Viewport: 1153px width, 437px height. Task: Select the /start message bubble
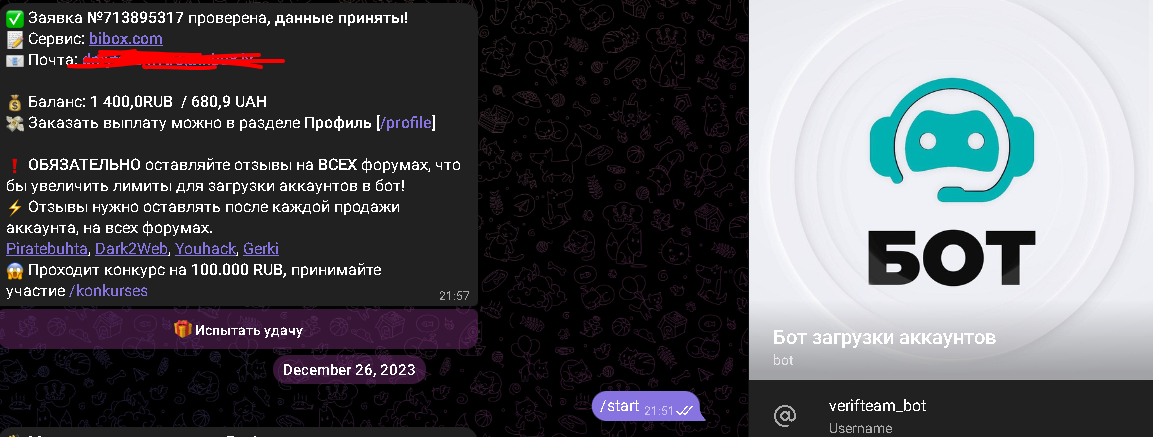coord(647,407)
